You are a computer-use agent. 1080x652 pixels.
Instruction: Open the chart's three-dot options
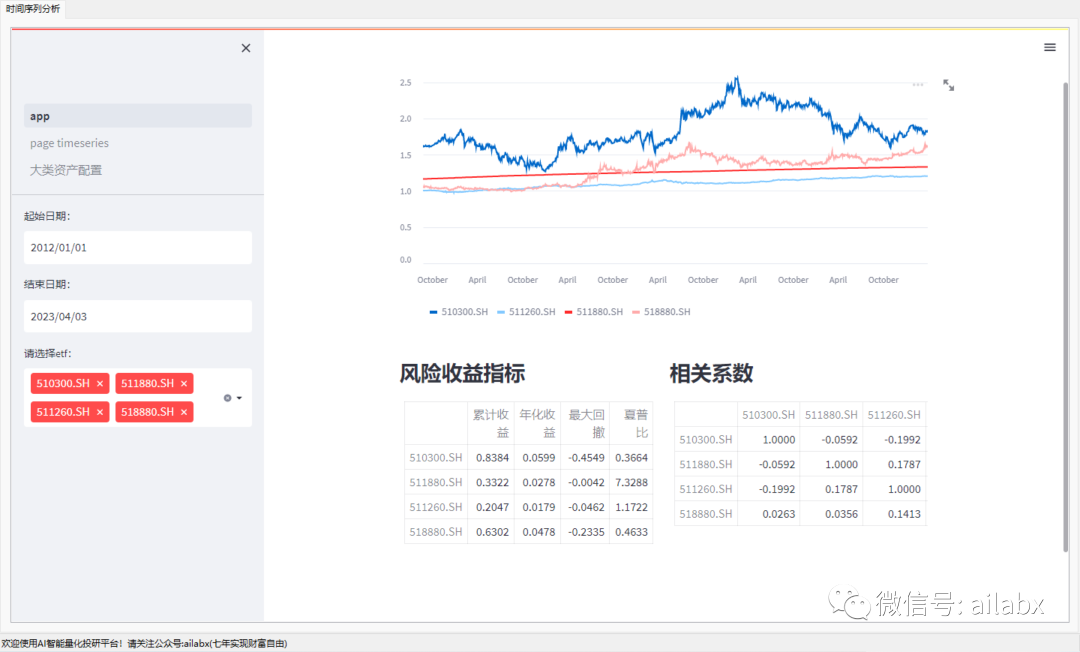(917, 85)
